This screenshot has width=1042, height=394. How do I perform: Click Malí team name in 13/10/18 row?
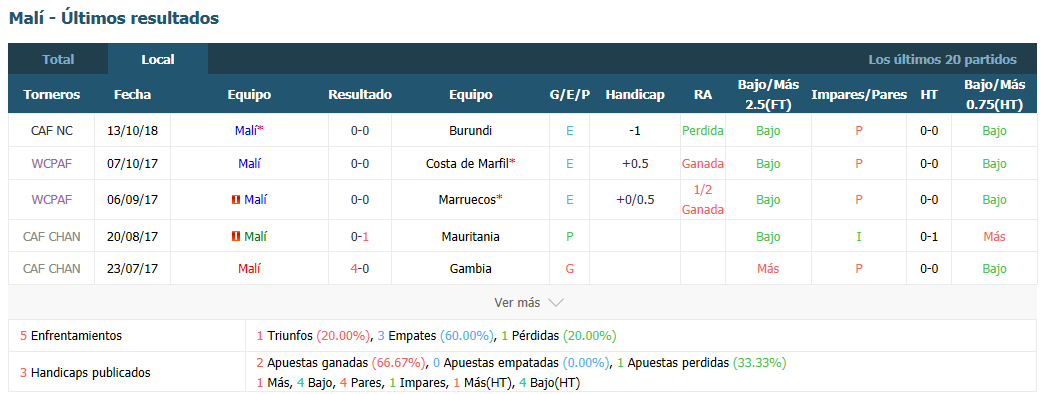point(246,131)
